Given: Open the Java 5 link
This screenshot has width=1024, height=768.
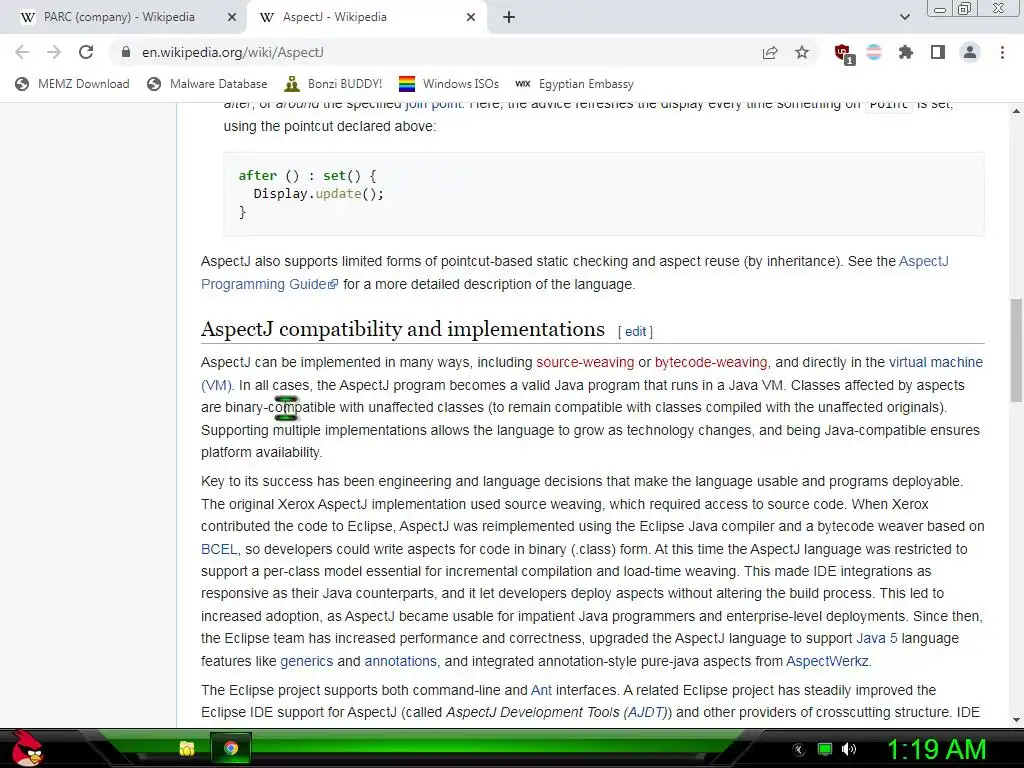Looking at the screenshot, I should [877, 638].
